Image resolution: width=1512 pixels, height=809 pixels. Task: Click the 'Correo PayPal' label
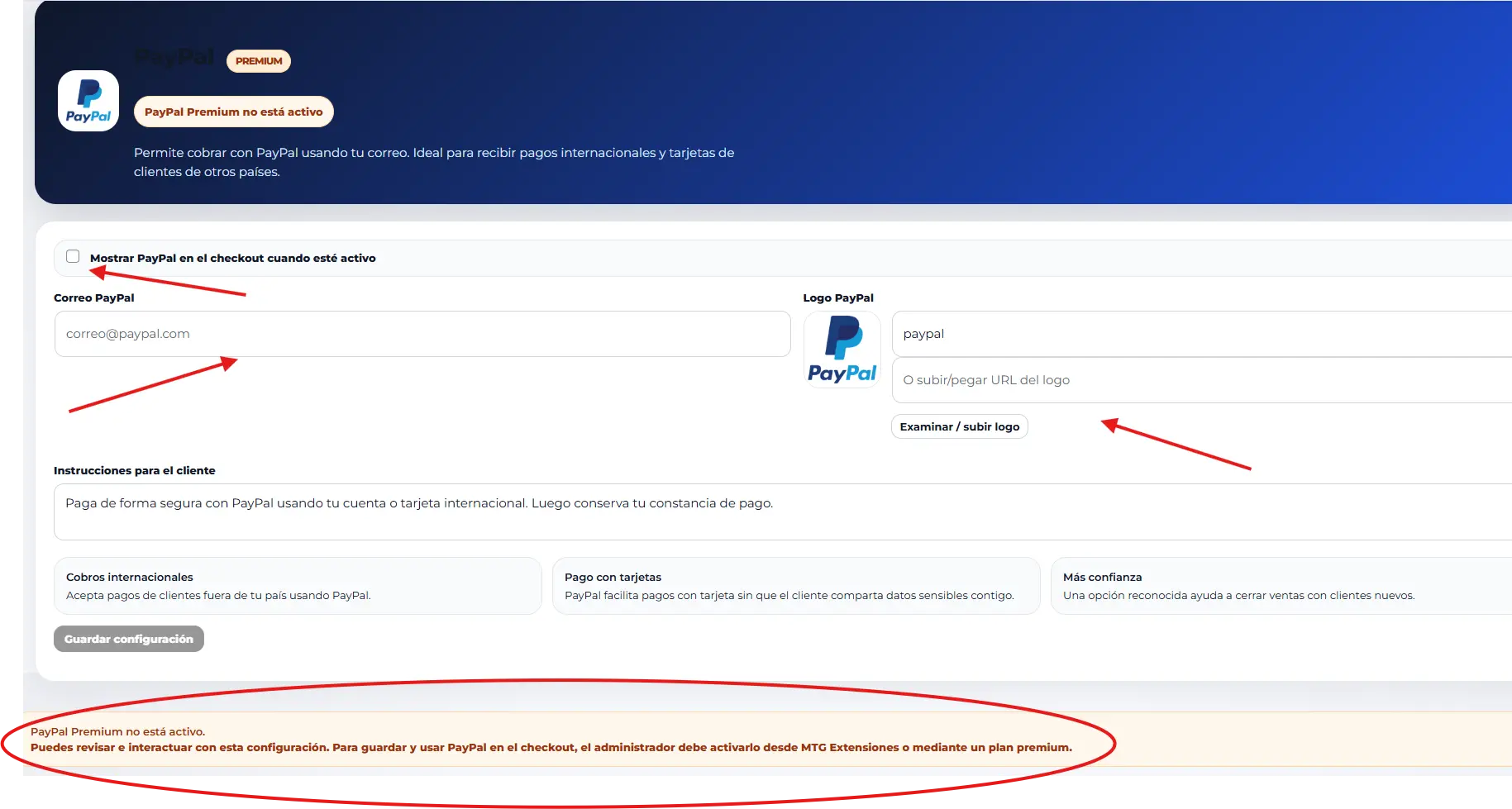tap(94, 297)
